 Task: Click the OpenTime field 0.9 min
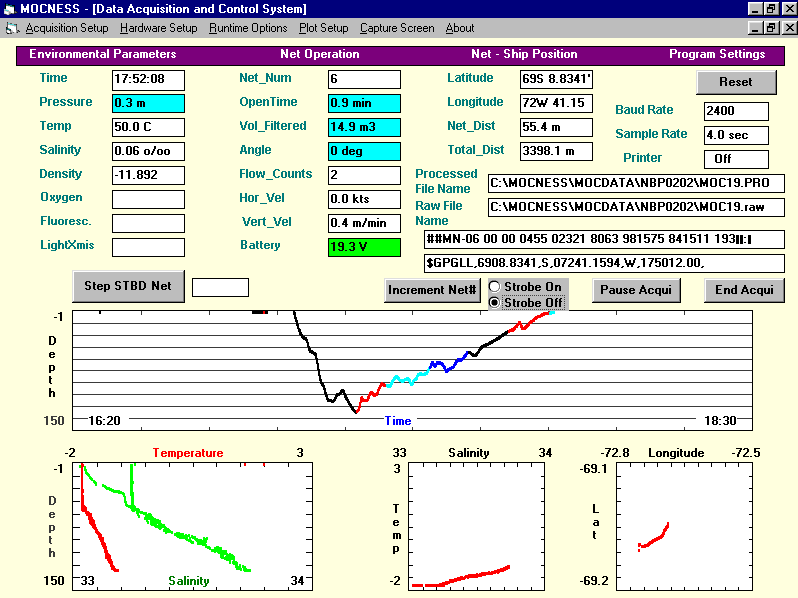364,103
